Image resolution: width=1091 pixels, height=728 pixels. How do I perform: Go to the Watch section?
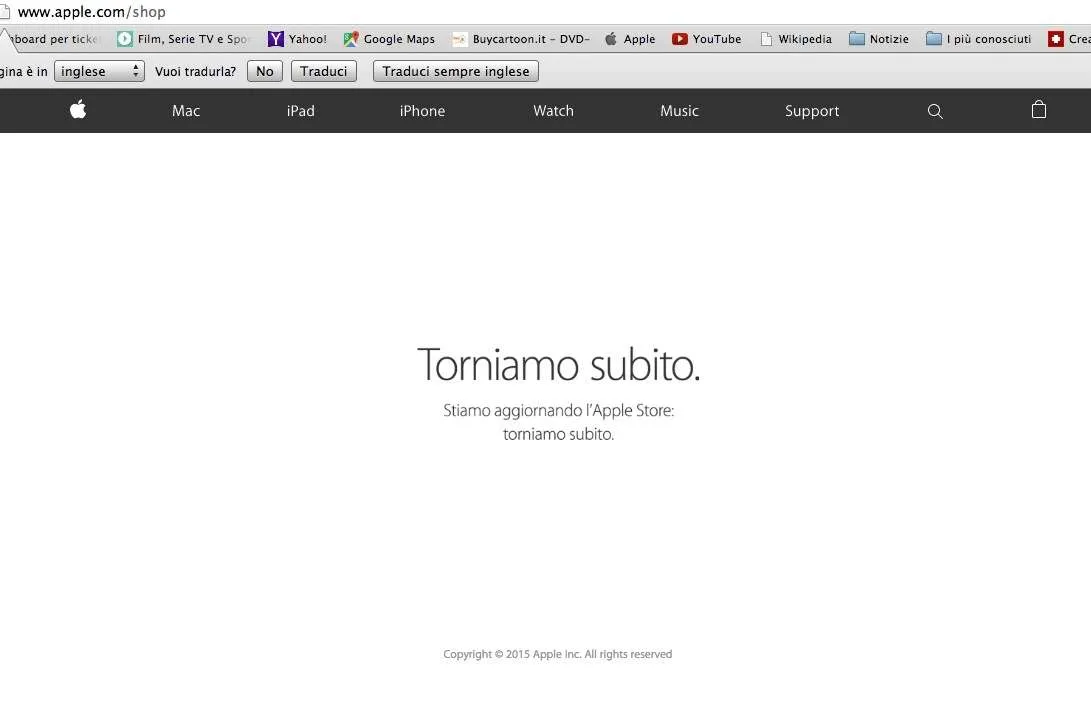(553, 111)
